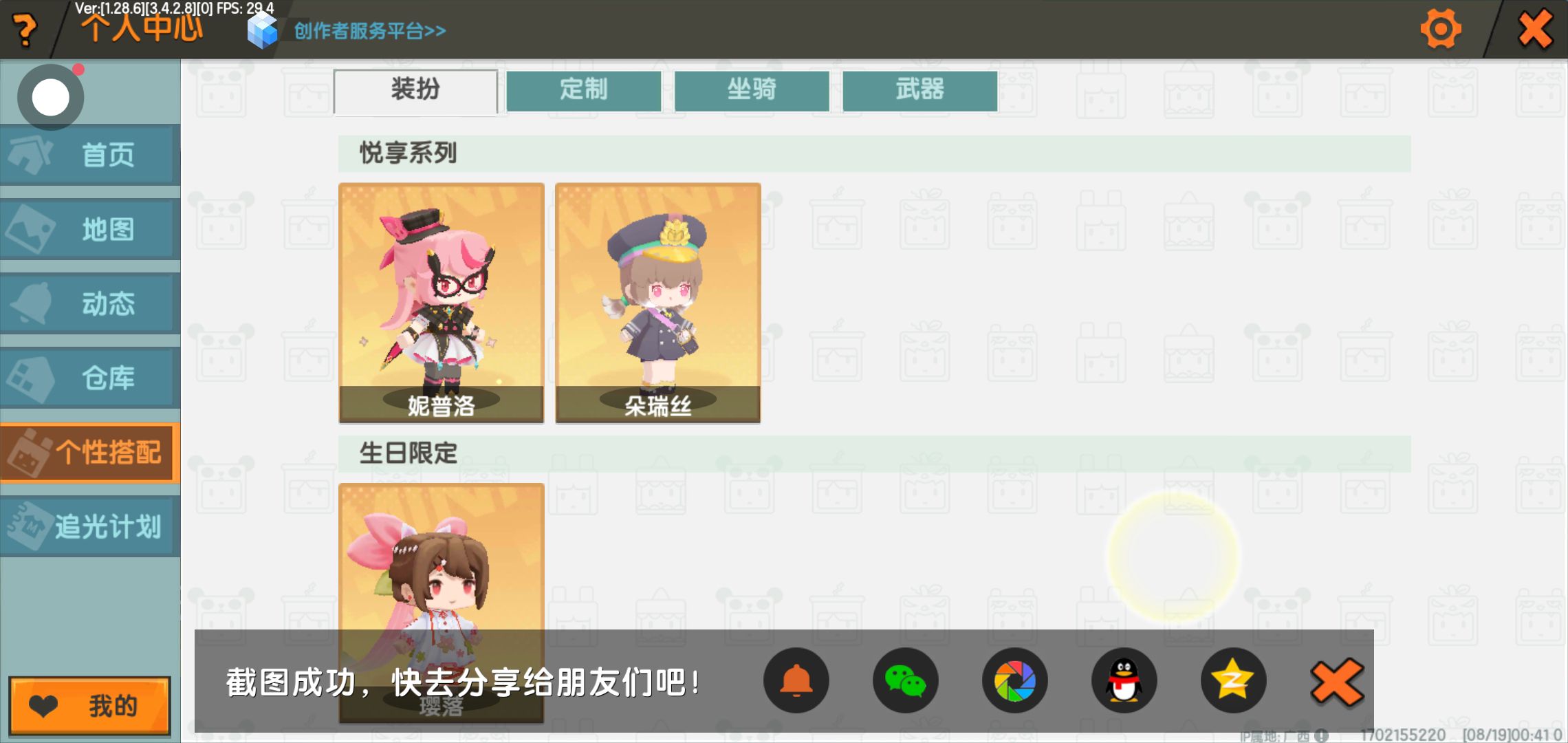This screenshot has height=743, width=1568.
Task: Click the 我的 heart button
Action: pyautogui.click(x=89, y=706)
